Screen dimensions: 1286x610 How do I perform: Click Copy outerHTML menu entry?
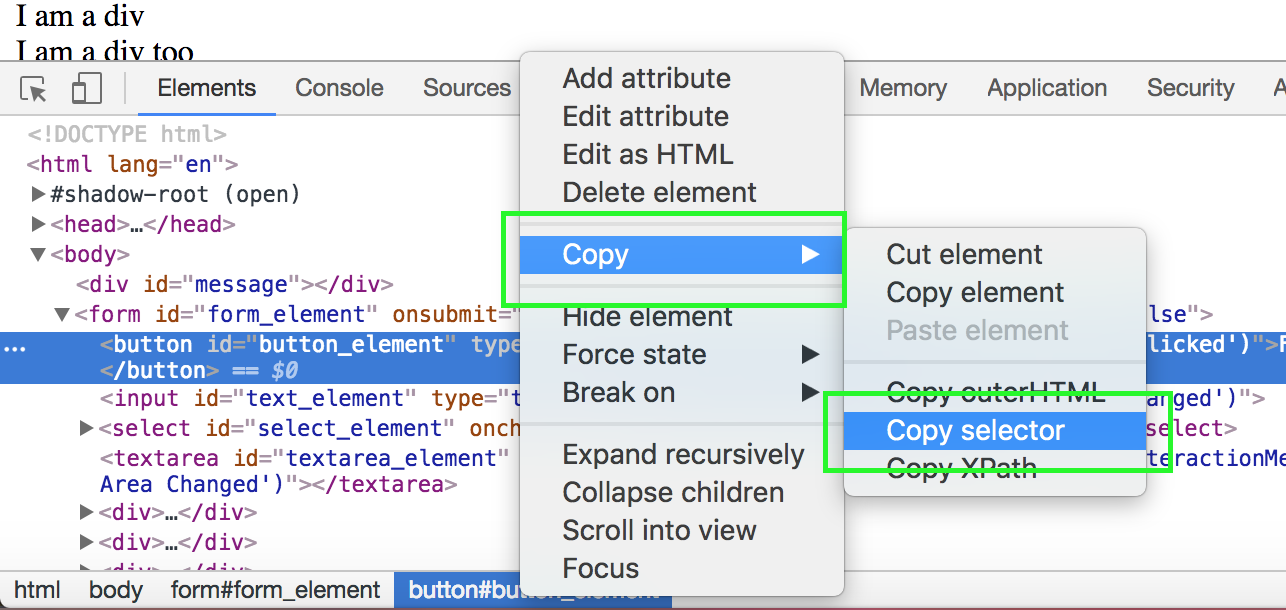995,393
